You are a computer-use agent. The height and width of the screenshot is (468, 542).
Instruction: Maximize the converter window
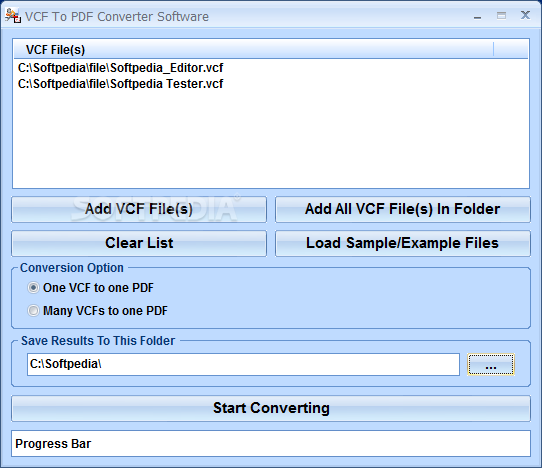tap(501, 16)
